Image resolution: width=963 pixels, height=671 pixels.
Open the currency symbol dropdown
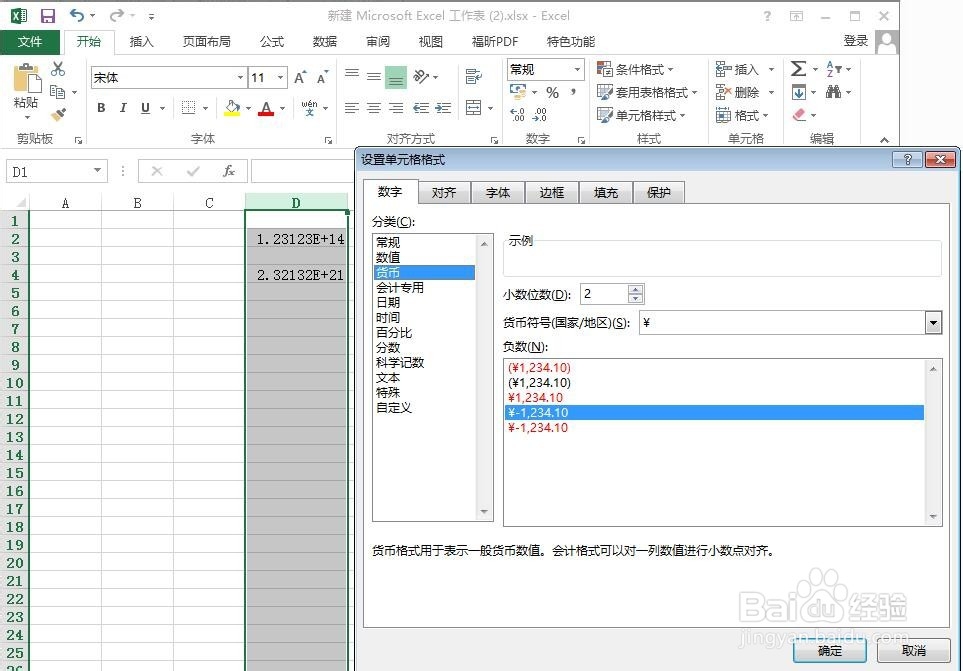pyautogui.click(x=934, y=322)
